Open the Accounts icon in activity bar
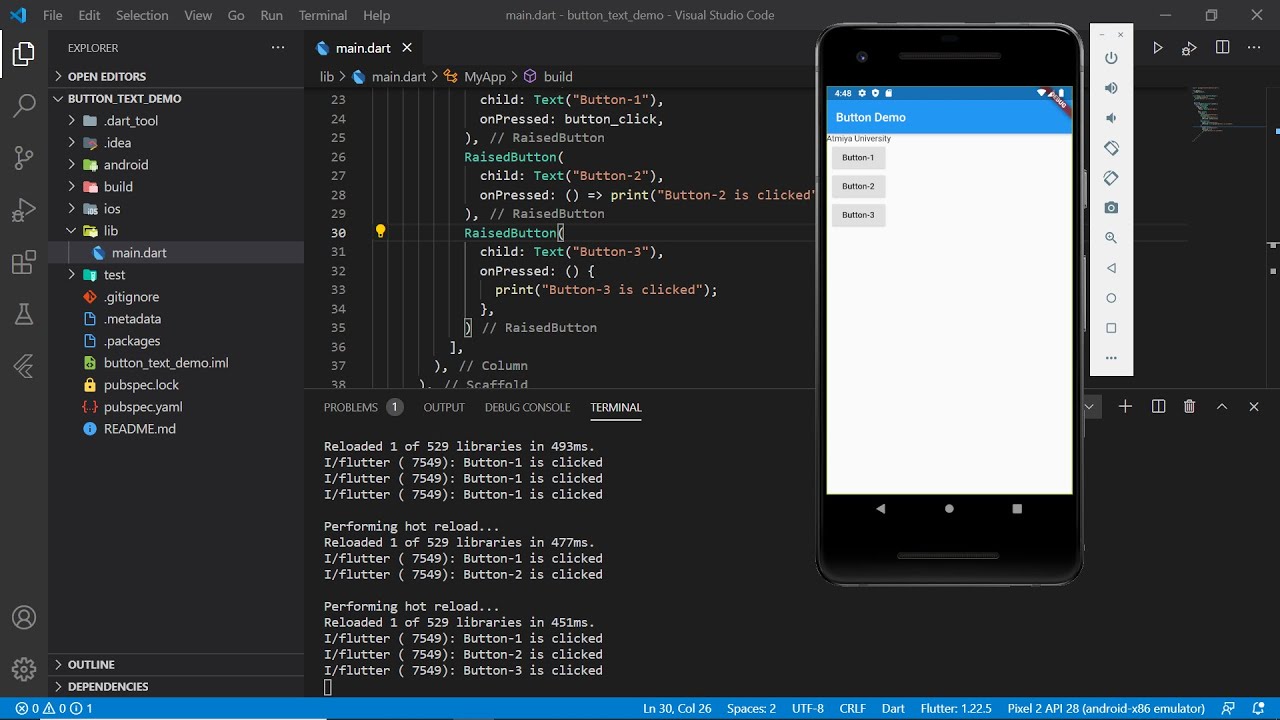 (24, 618)
